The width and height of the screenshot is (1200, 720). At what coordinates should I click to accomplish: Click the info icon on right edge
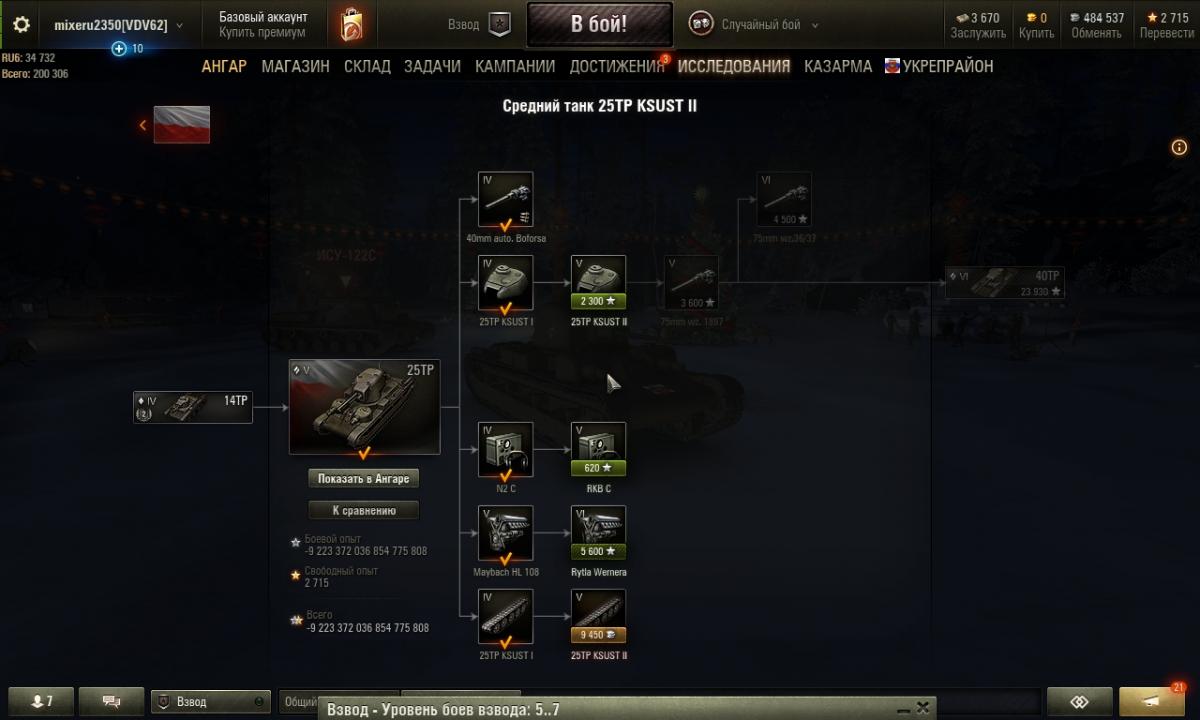[x=1179, y=147]
